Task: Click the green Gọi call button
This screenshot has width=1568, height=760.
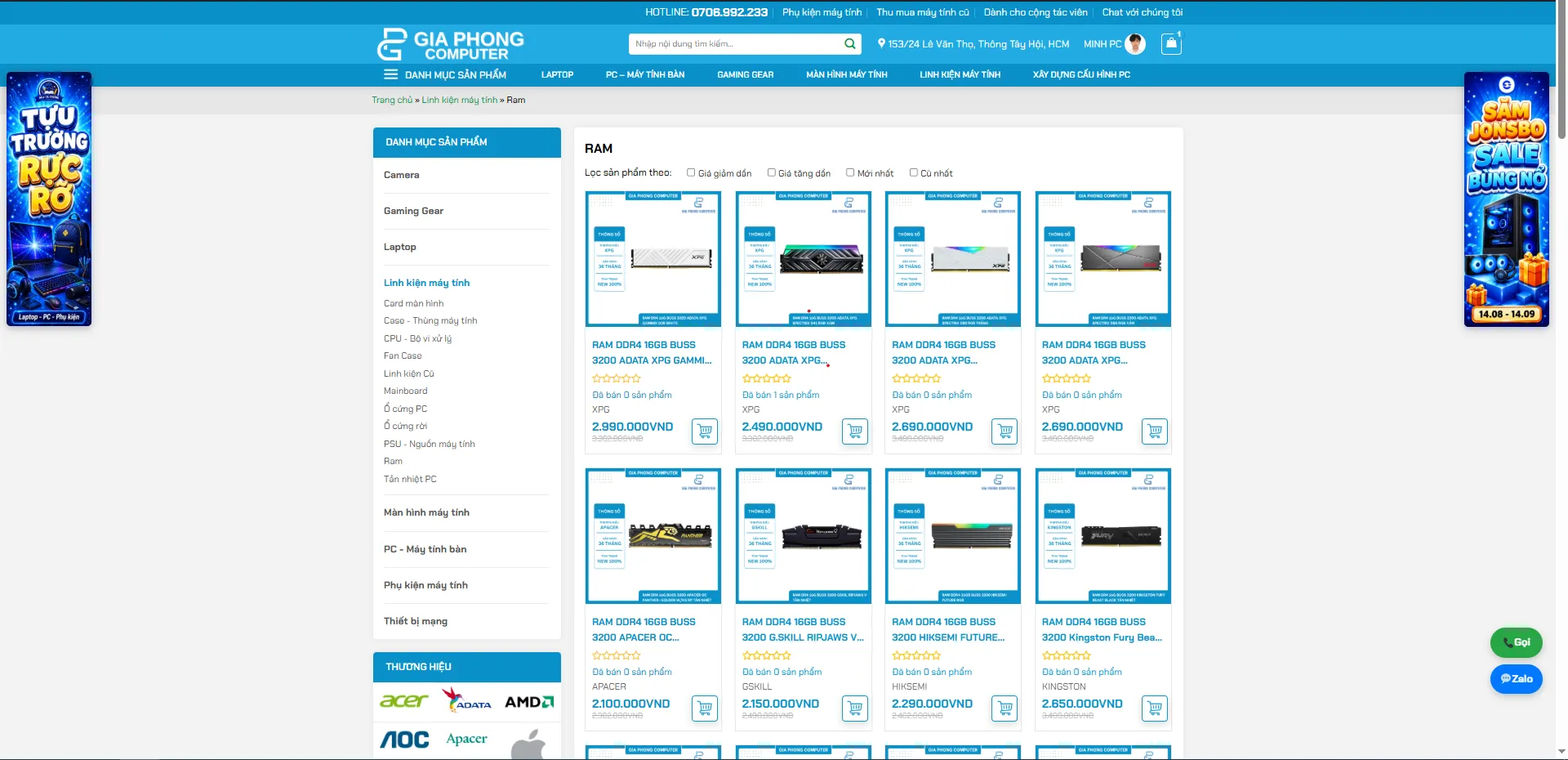Action: 1517,642
